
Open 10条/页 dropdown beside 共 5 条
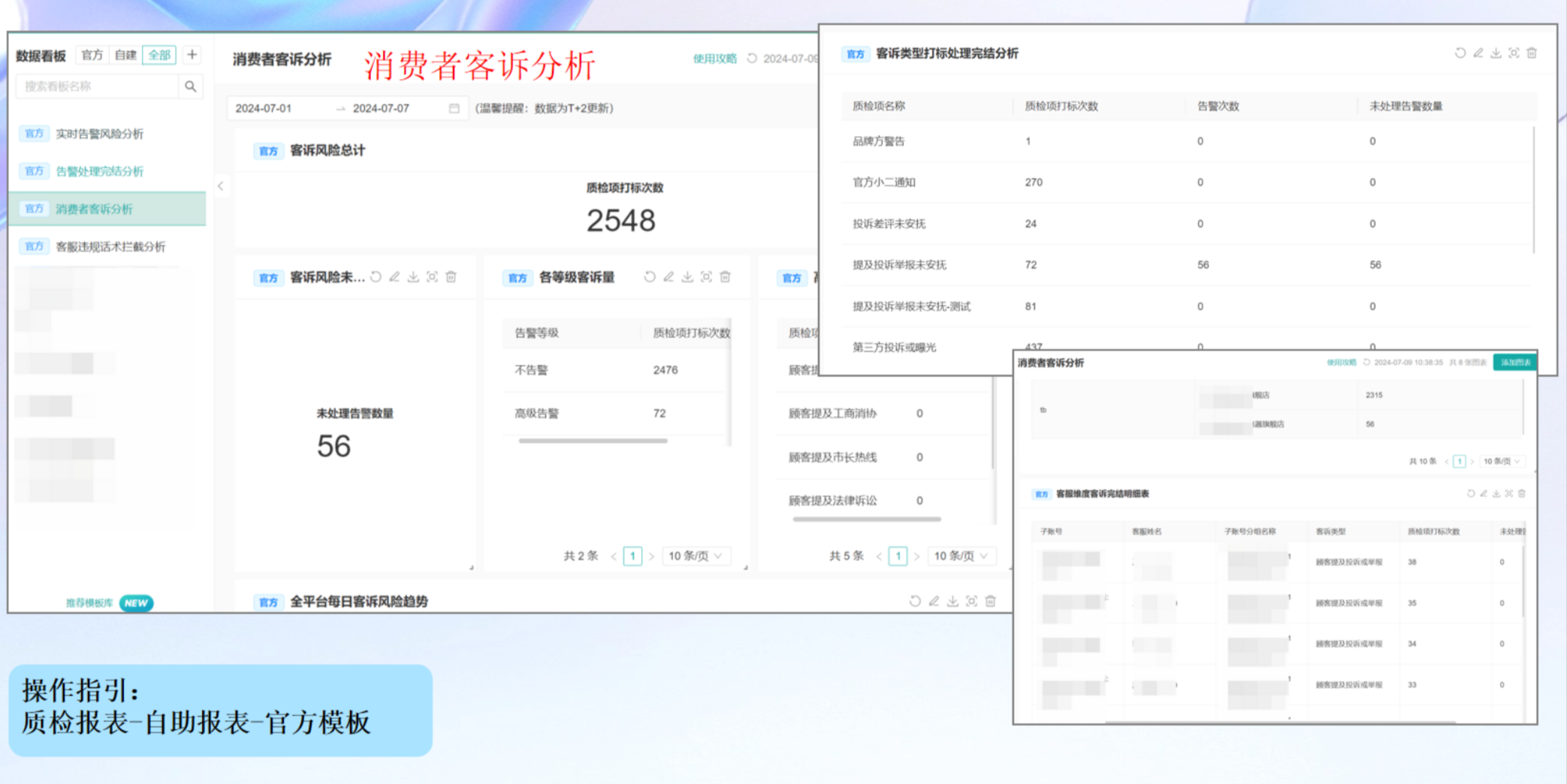[x=962, y=556]
